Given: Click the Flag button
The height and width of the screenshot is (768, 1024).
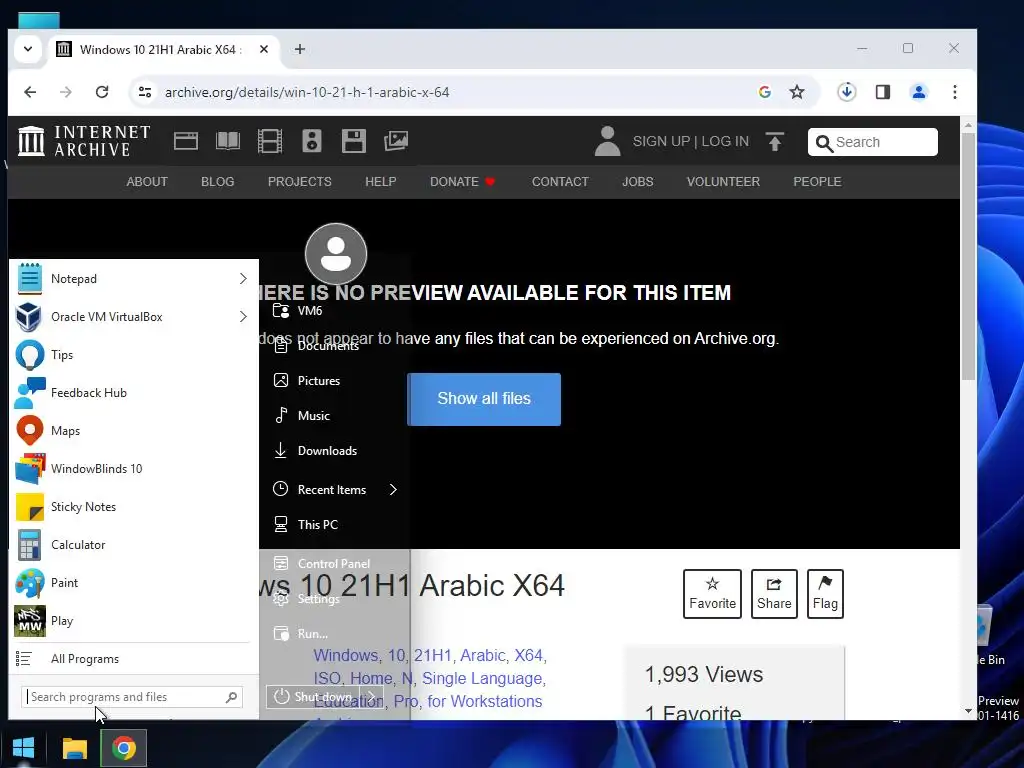Looking at the screenshot, I should click(x=825, y=594).
